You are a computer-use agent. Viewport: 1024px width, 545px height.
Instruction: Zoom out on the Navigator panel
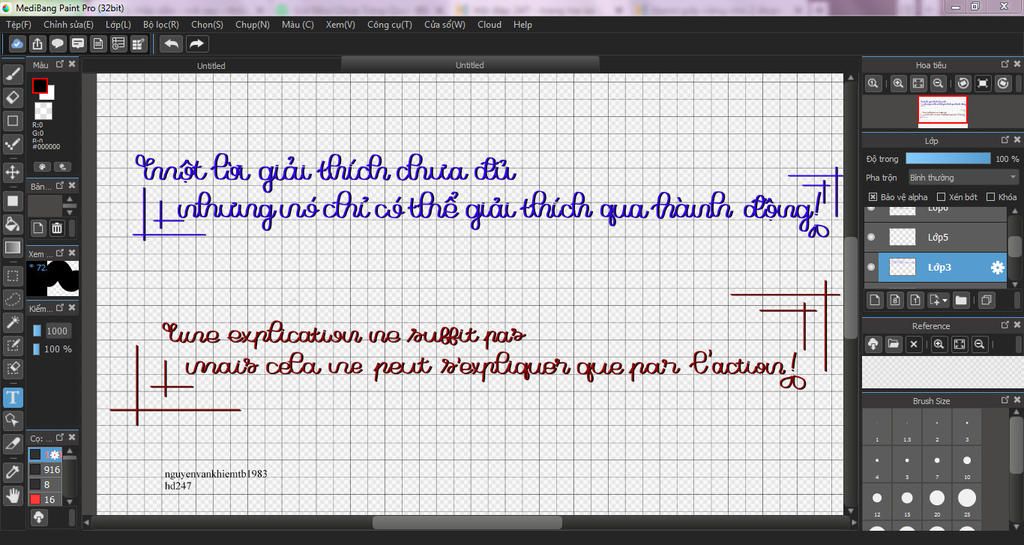(938, 84)
